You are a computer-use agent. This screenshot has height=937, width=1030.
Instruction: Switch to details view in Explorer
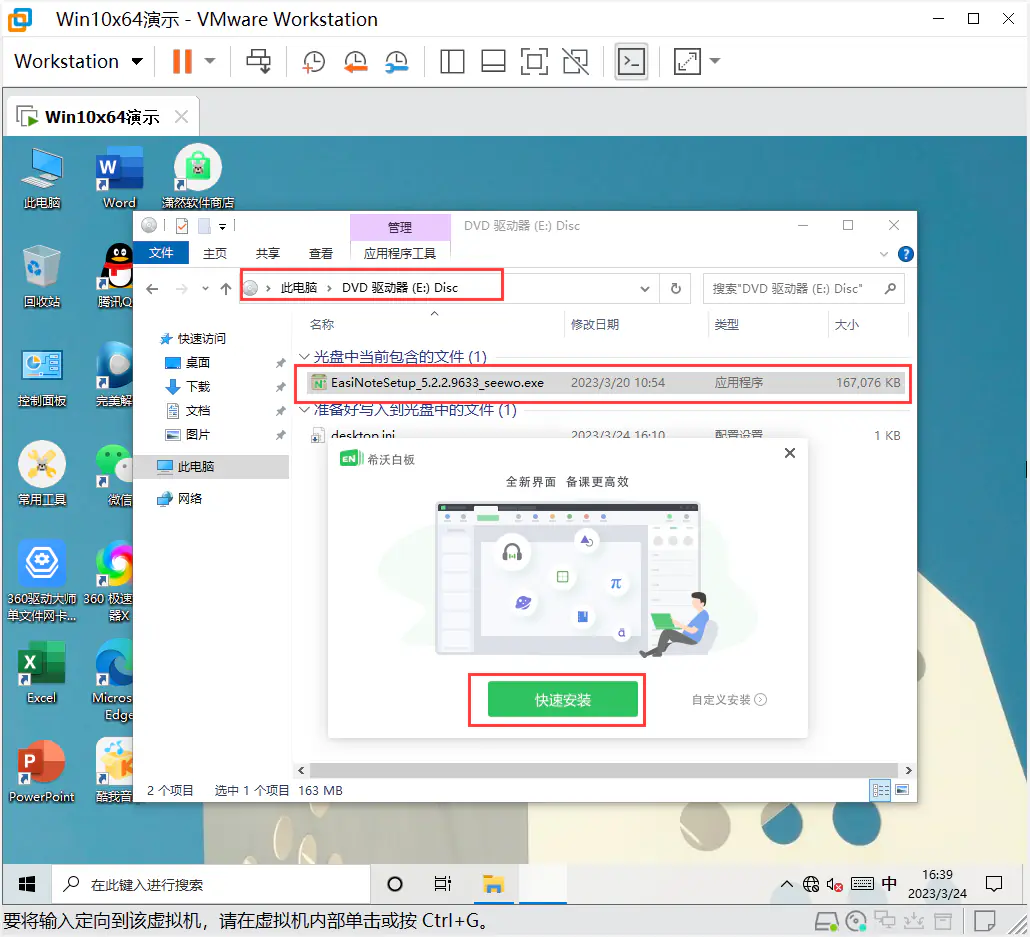tap(881, 790)
